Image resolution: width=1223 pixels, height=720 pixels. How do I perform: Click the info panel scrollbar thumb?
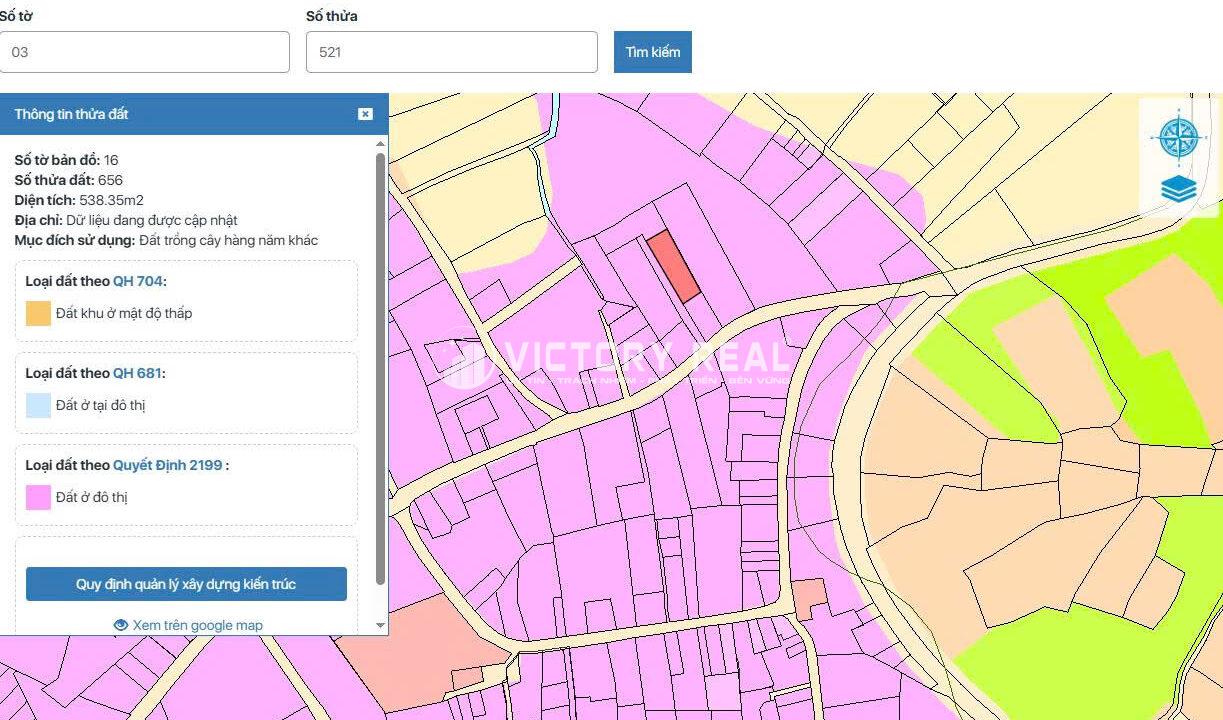(380, 368)
